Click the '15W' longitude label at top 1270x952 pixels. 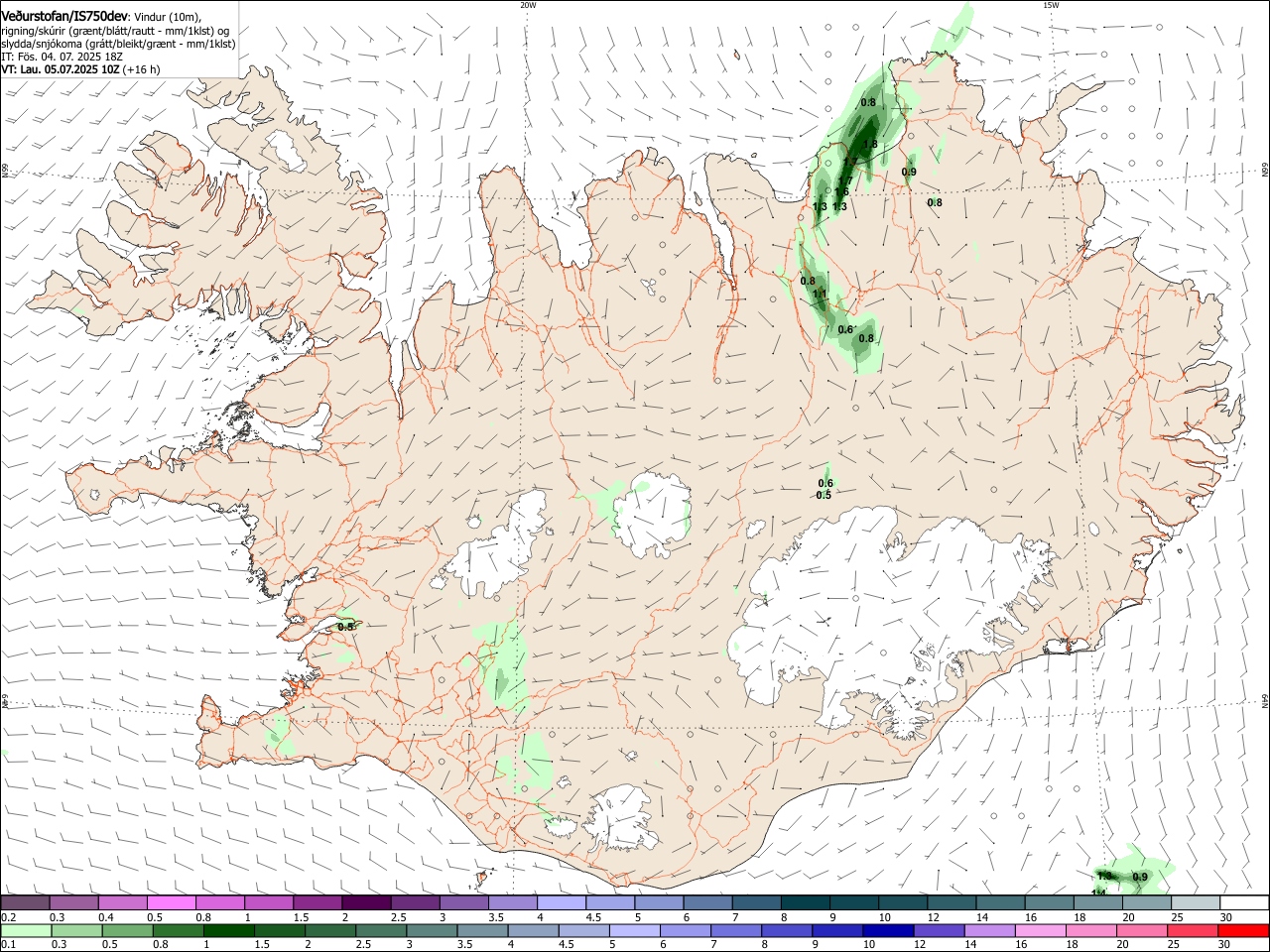(1051, 5)
